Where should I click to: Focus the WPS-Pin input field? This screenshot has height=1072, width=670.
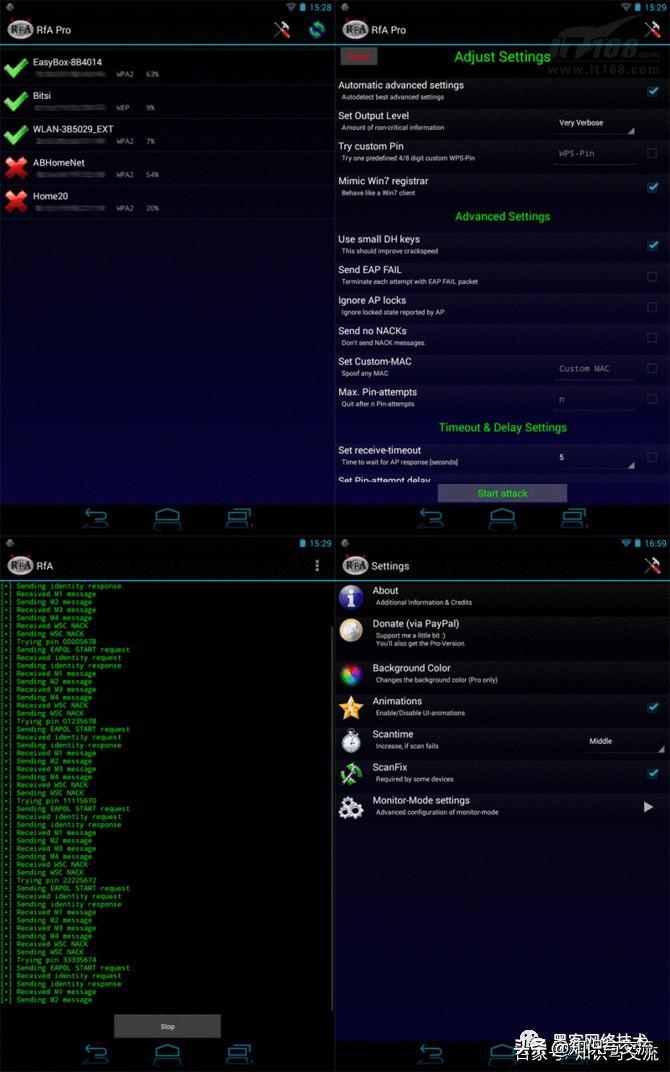594,154
